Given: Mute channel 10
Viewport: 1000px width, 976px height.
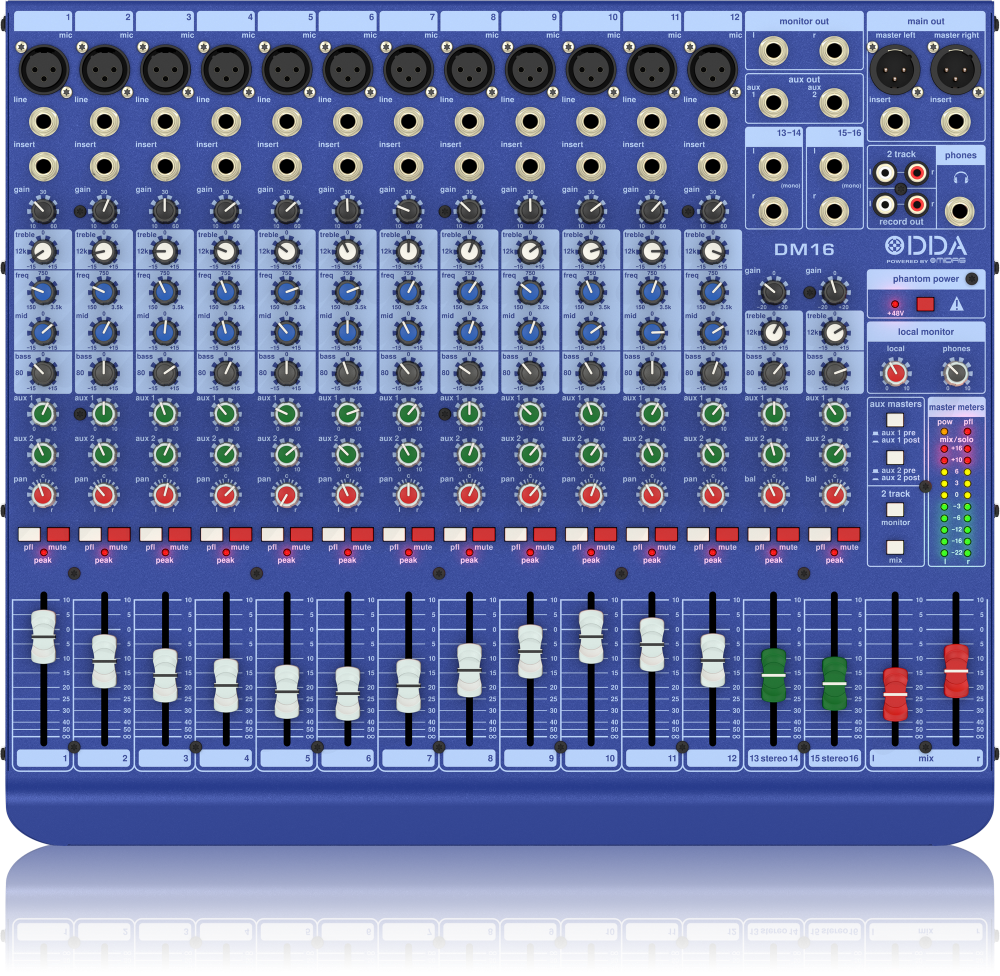Looking at the screenshot, I should tap(606, 534).
